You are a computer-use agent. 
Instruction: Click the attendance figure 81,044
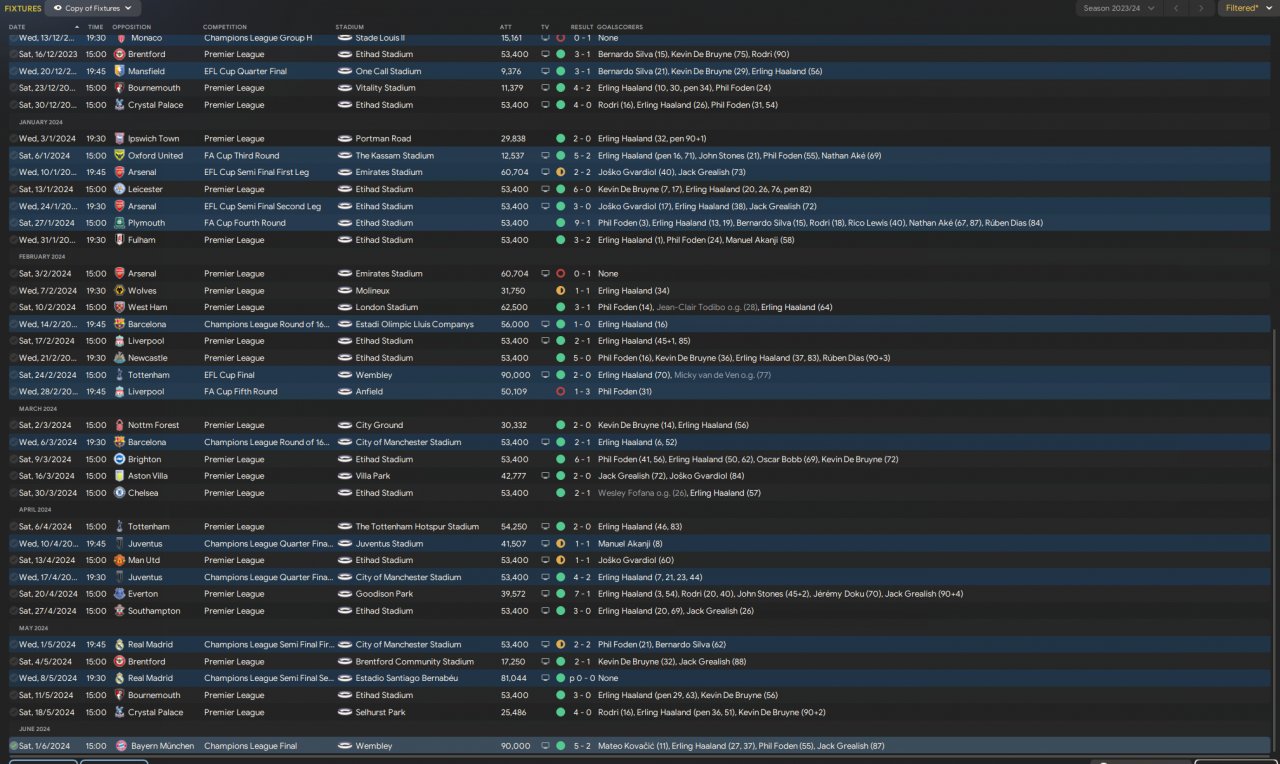(x=514, y=678)
